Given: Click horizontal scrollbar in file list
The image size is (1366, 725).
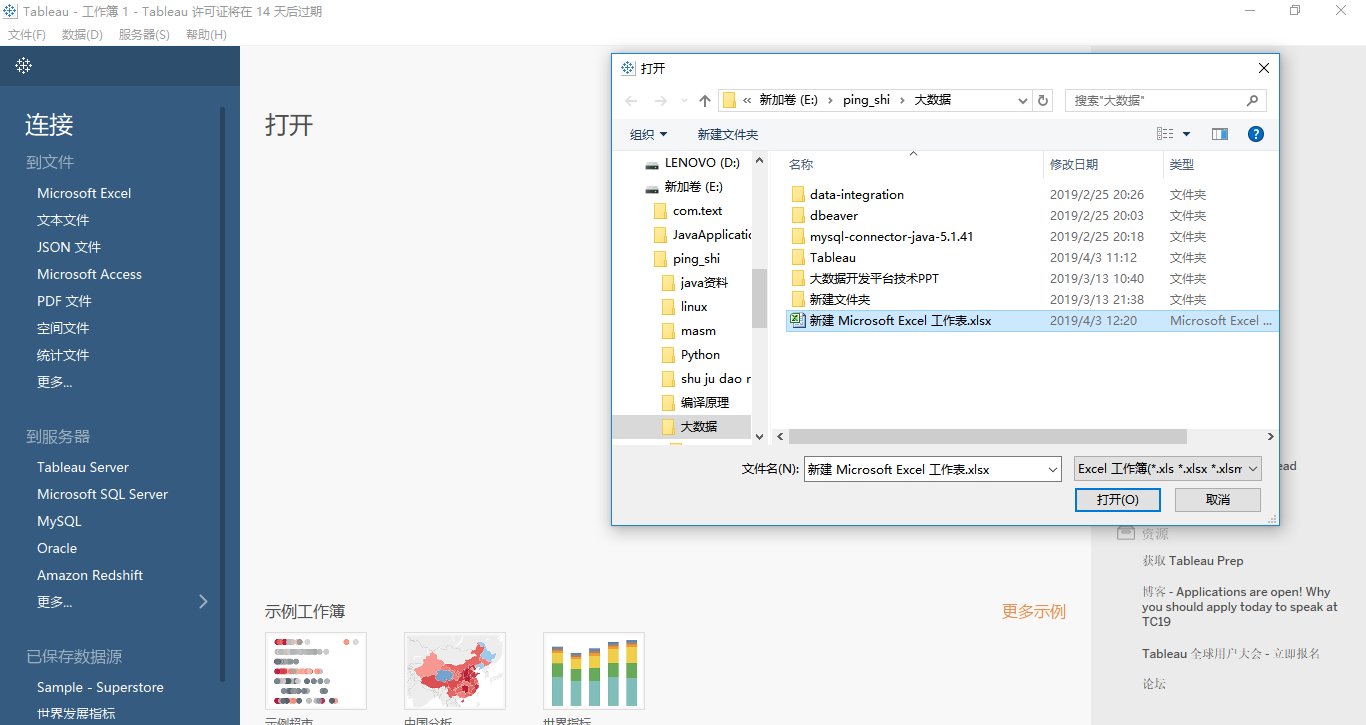Looking at the screenshot, I should point(987,437).
